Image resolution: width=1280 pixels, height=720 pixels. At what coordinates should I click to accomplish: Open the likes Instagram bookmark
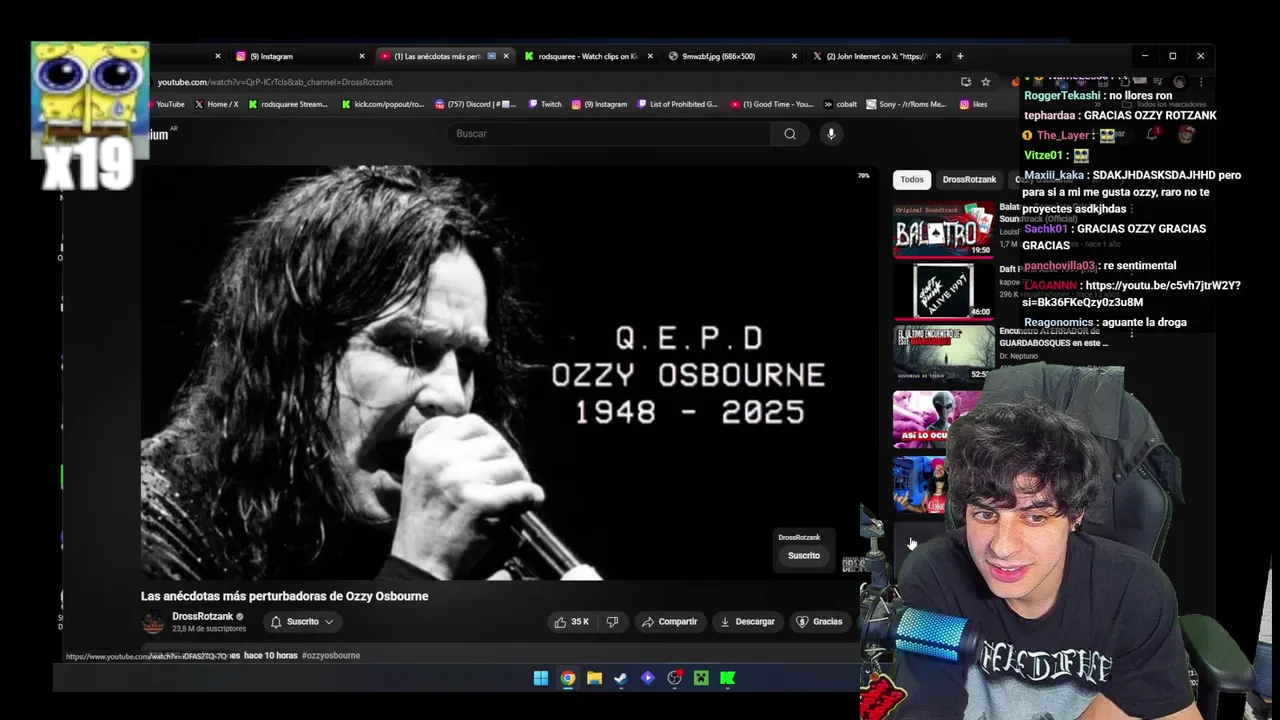(973, 104)
